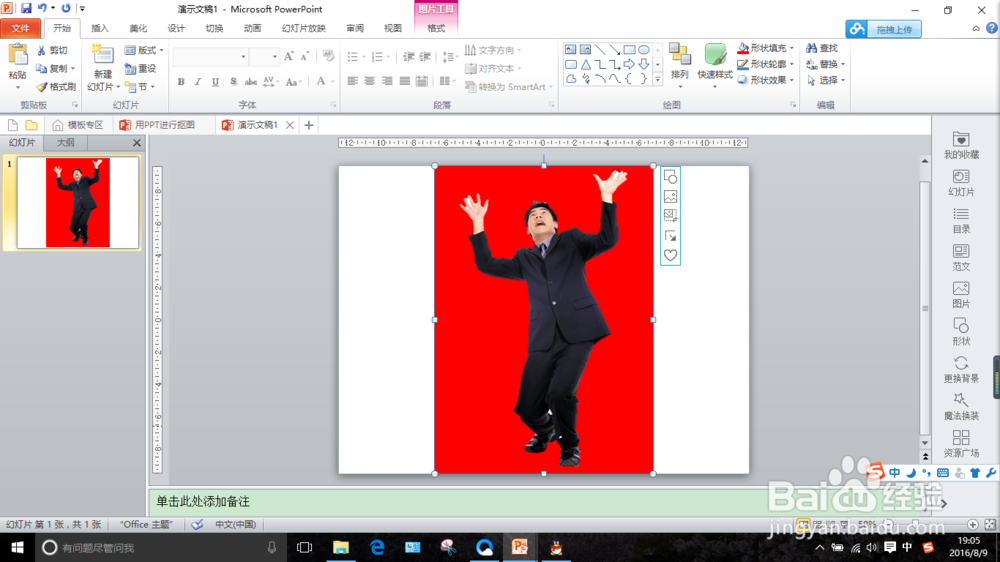Click the notes area to add notes
1000x562 pixels.
click(536, 501)
